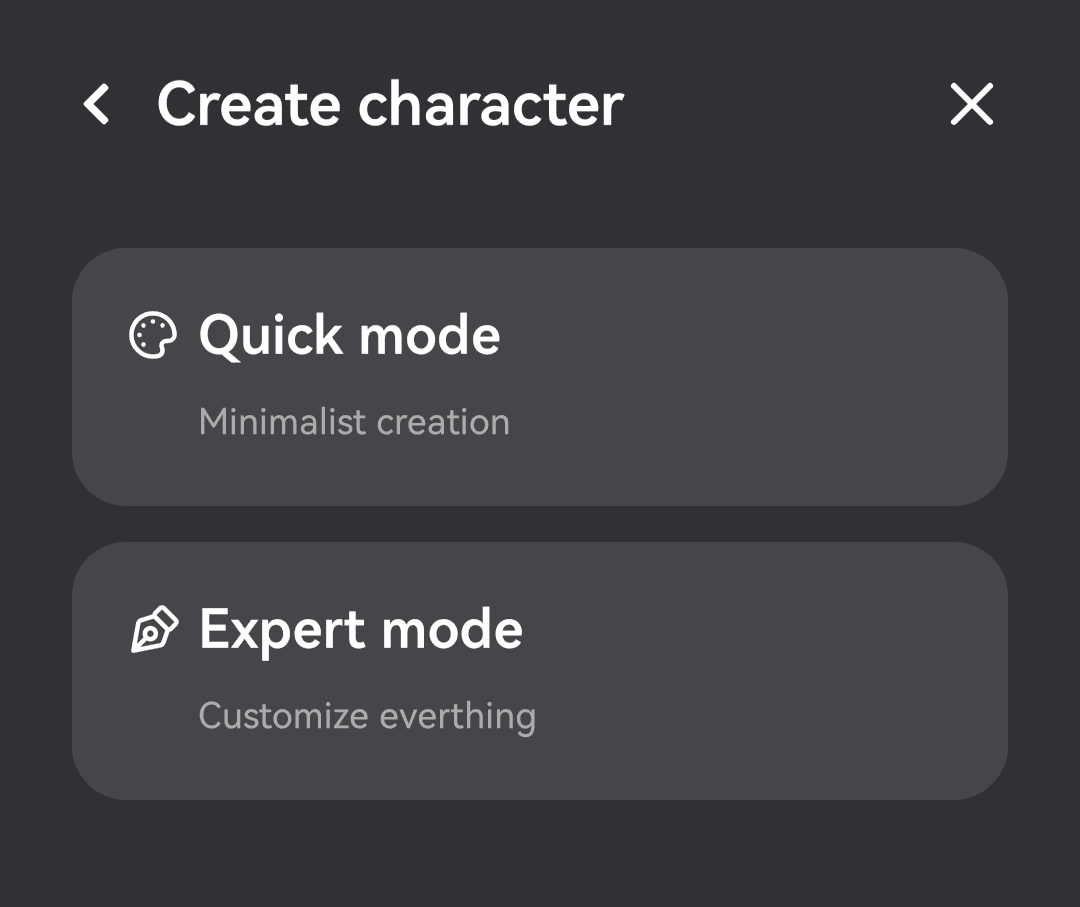Screen dimensions: 1080x907
Task: Select the Quick mode option card
Action: pos(540,377)
